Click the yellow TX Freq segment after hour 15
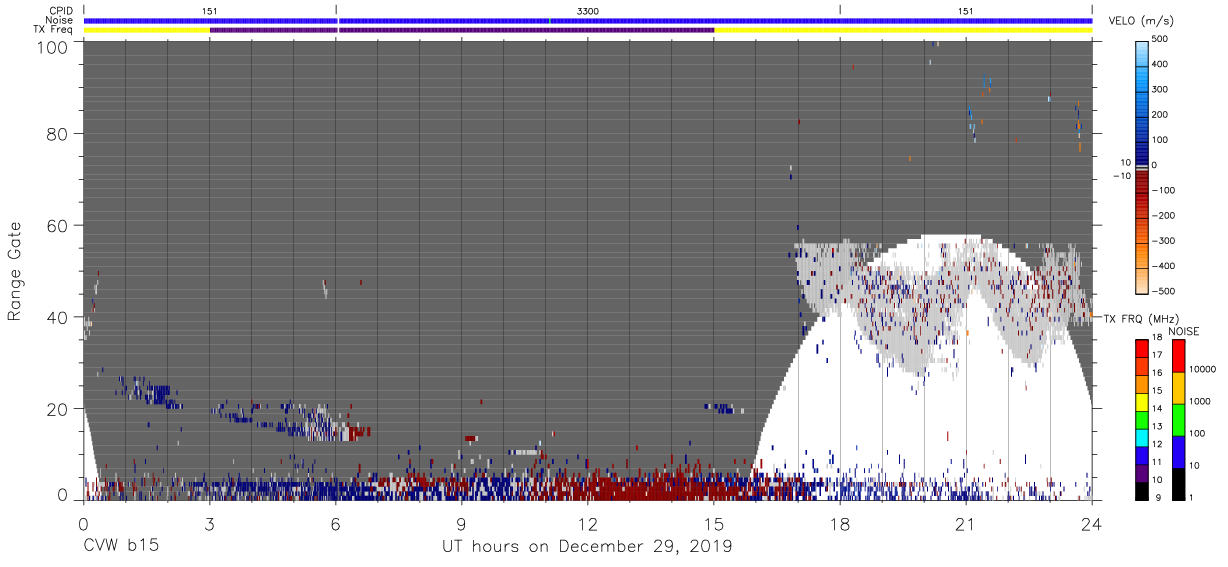 point(903,30)
